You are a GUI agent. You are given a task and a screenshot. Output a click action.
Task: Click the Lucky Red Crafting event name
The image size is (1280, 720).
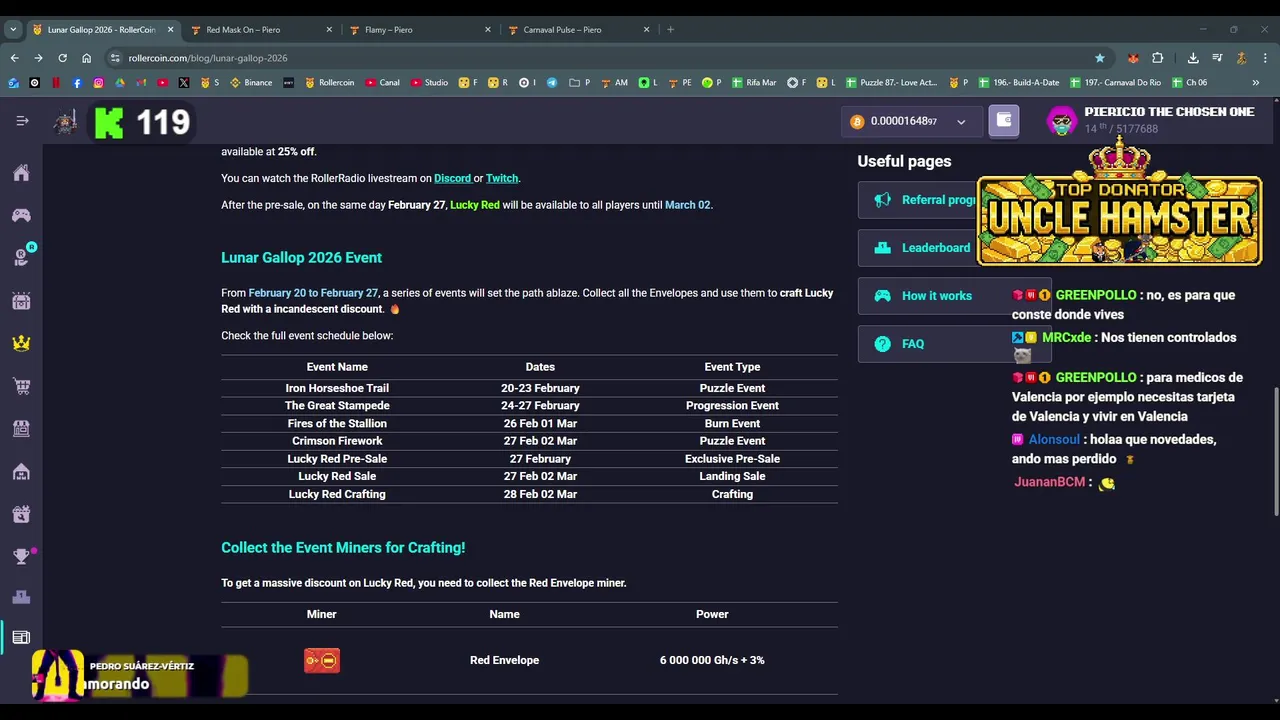coord(337,494)
